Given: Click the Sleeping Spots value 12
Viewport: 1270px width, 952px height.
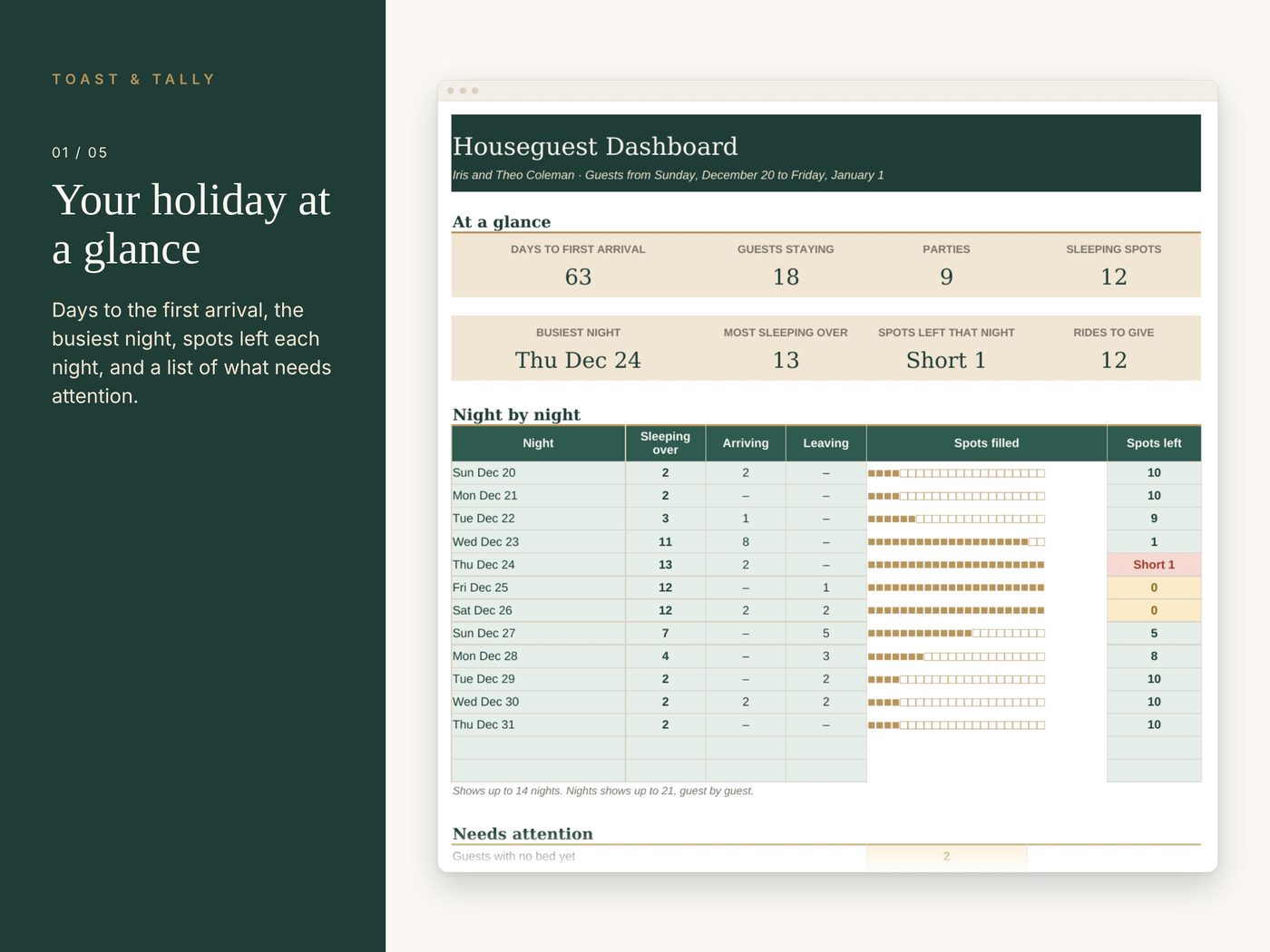Looking at the screenshot, I should (1114, 277).
